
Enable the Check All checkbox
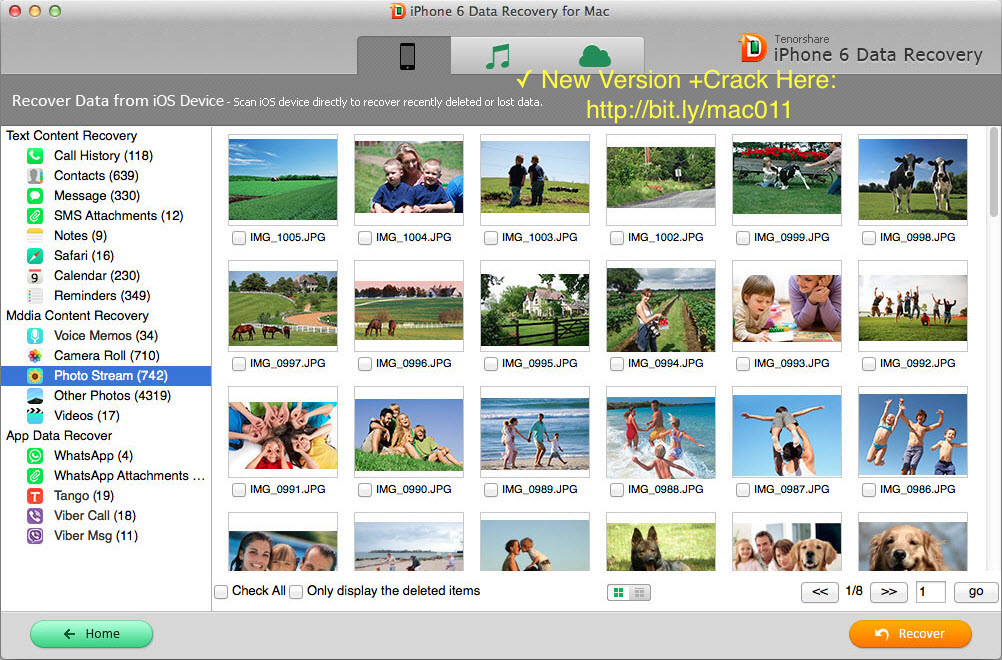221,592
